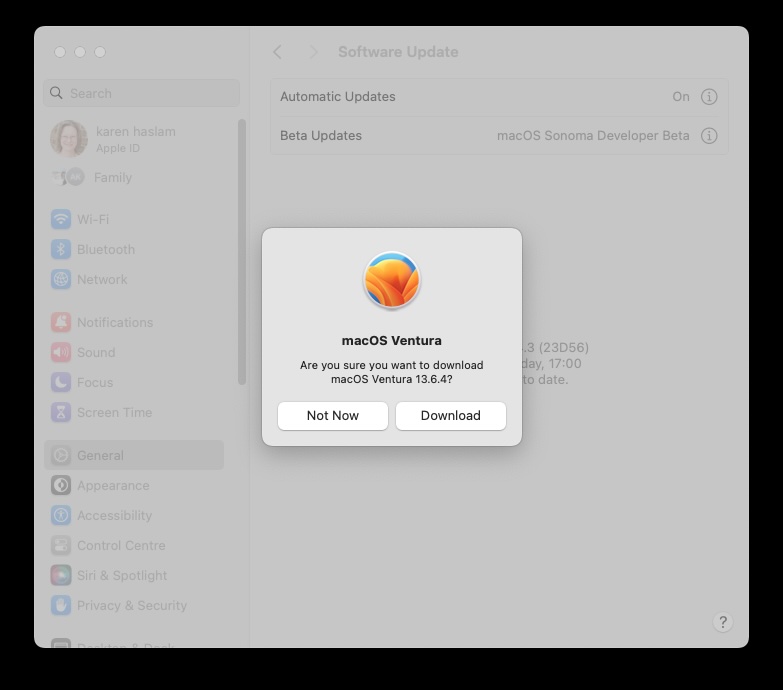
Task: Click the Privacy & Security hand icon
Action: (x=60, y=605)
